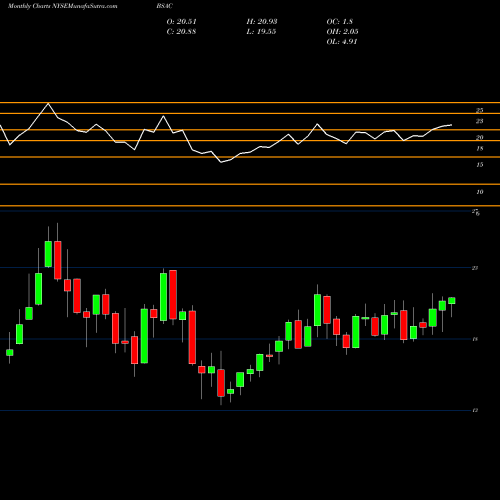Viewport: 500px width, 500px height.
Task: Click the price axis label '12'
Action: point(475,410)
